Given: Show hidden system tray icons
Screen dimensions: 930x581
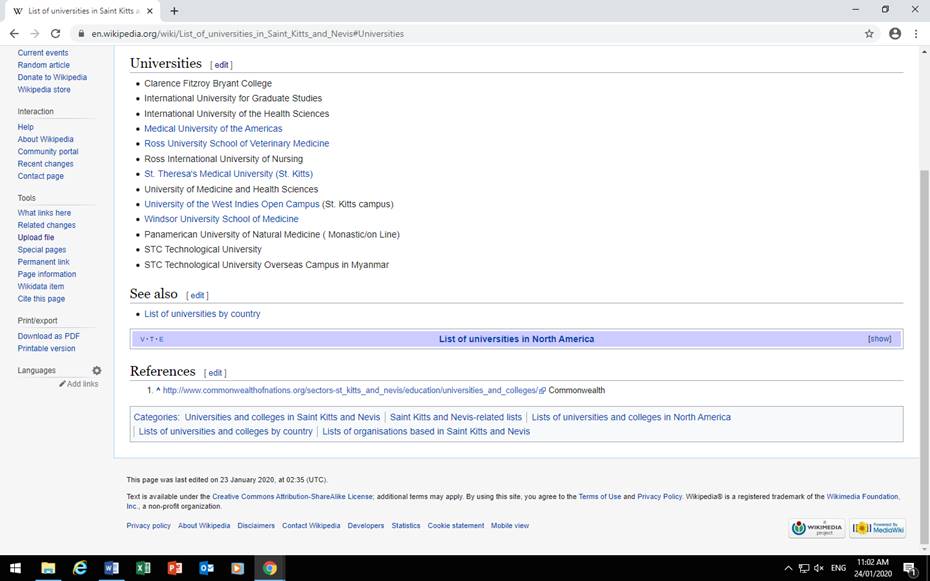Looking at the screenshot, I should pos(788,568).
